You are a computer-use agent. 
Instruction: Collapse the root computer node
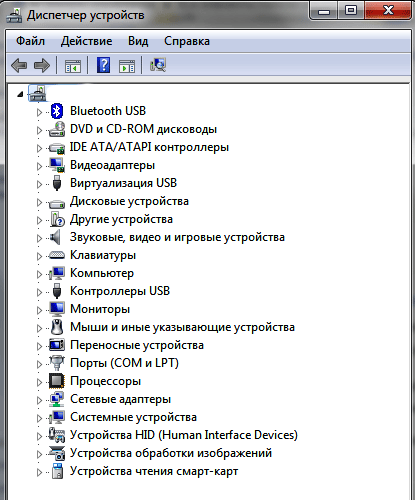tap(20, 95)
